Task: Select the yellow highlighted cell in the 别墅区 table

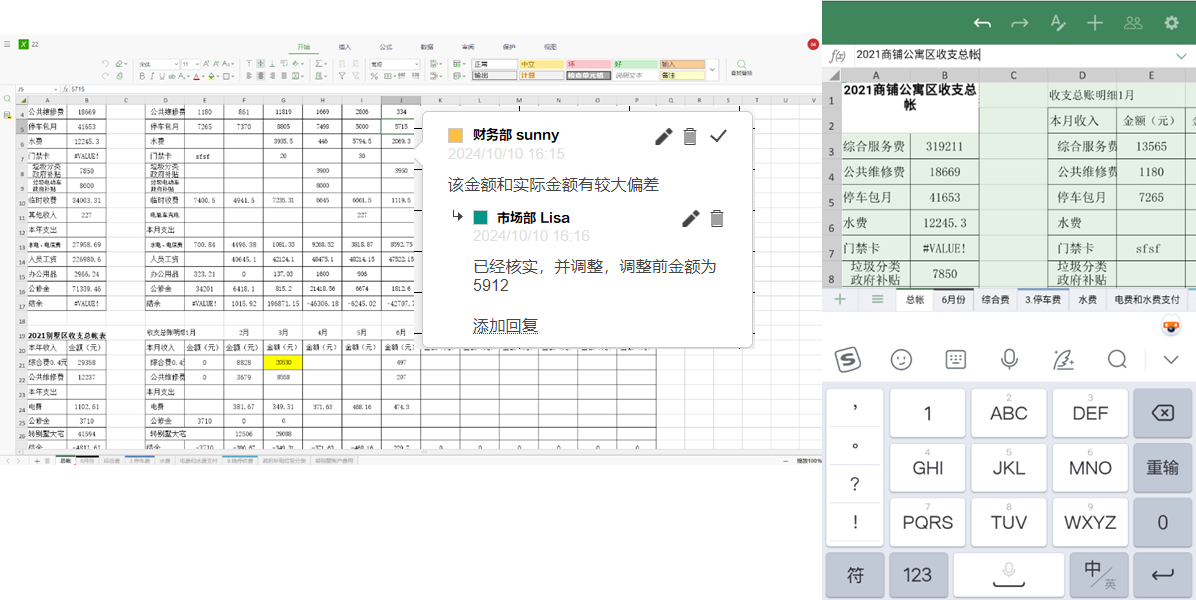Action: click(x=283, y=363)
